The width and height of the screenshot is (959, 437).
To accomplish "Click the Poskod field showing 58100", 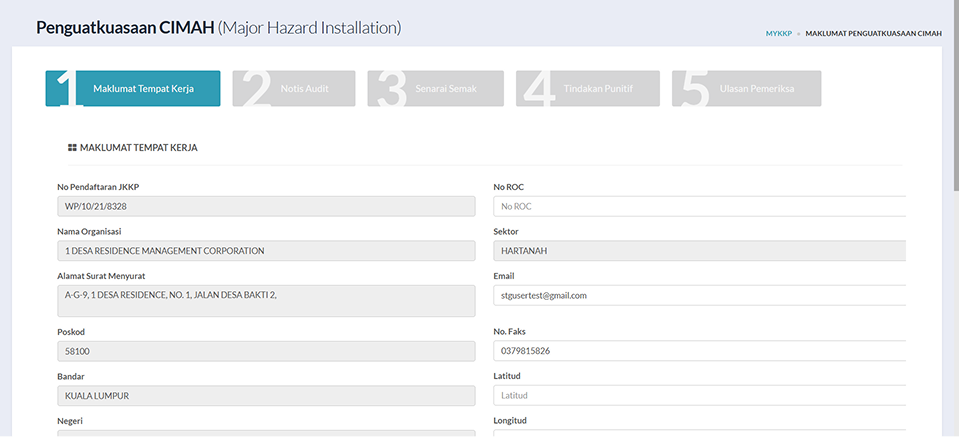I will pos(266,351).
